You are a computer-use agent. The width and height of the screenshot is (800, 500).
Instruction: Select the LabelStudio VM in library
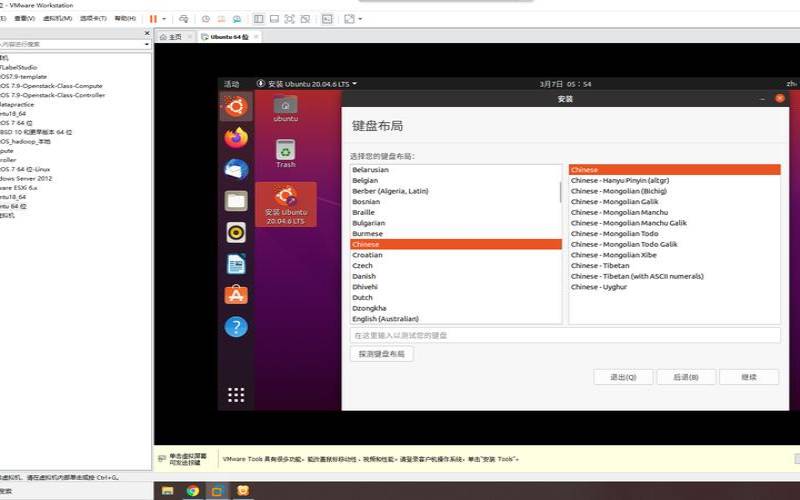[x=19, y=67]
